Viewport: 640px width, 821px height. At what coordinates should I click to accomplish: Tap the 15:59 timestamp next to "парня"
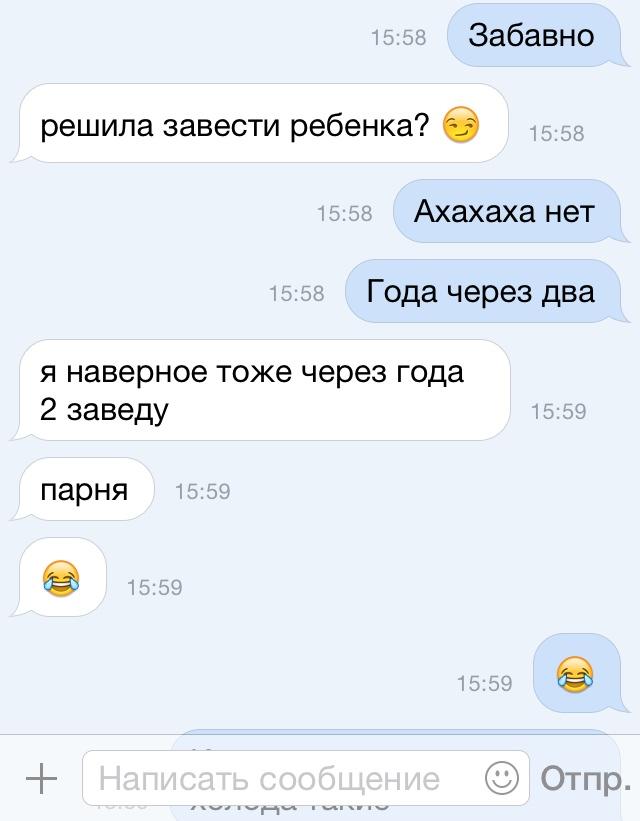203,492
